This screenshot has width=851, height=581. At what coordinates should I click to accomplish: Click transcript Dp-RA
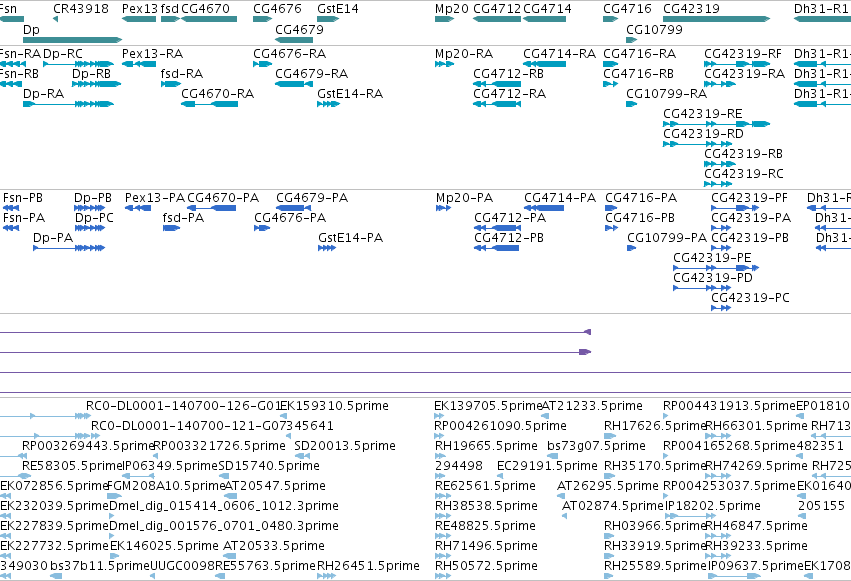click(43, 94)
